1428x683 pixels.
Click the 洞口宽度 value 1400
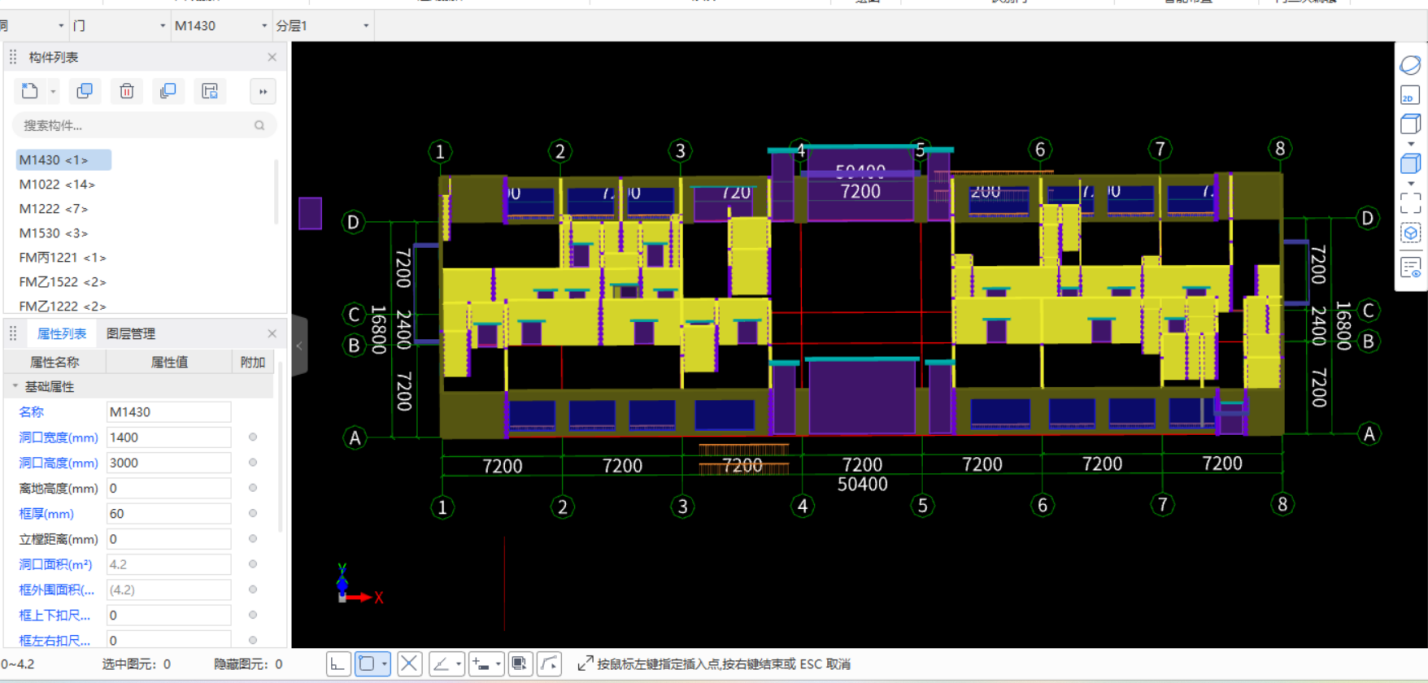169,437
